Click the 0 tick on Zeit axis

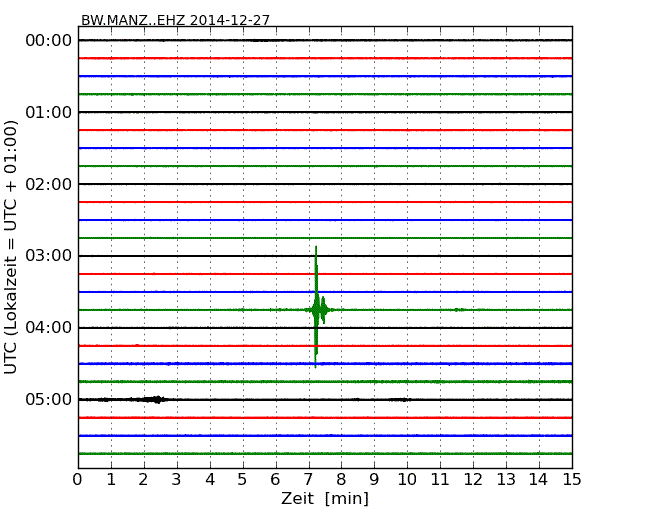(x=78, y=480)
